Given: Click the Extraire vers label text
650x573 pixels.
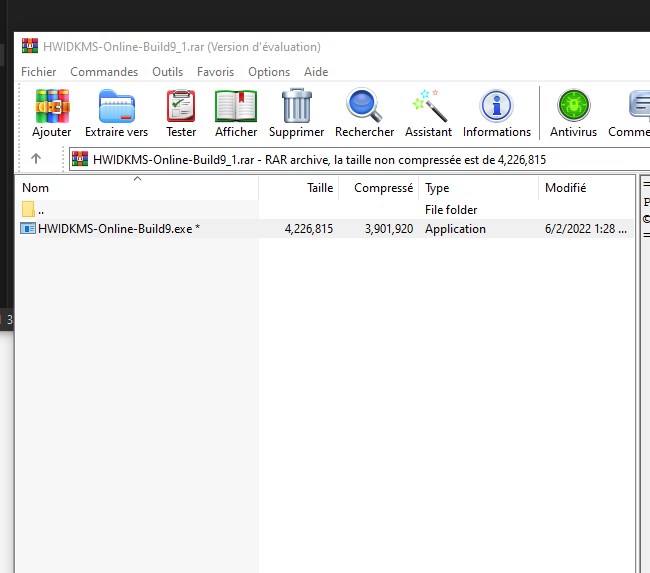Looking at the screenshot, I should (116, 132).
